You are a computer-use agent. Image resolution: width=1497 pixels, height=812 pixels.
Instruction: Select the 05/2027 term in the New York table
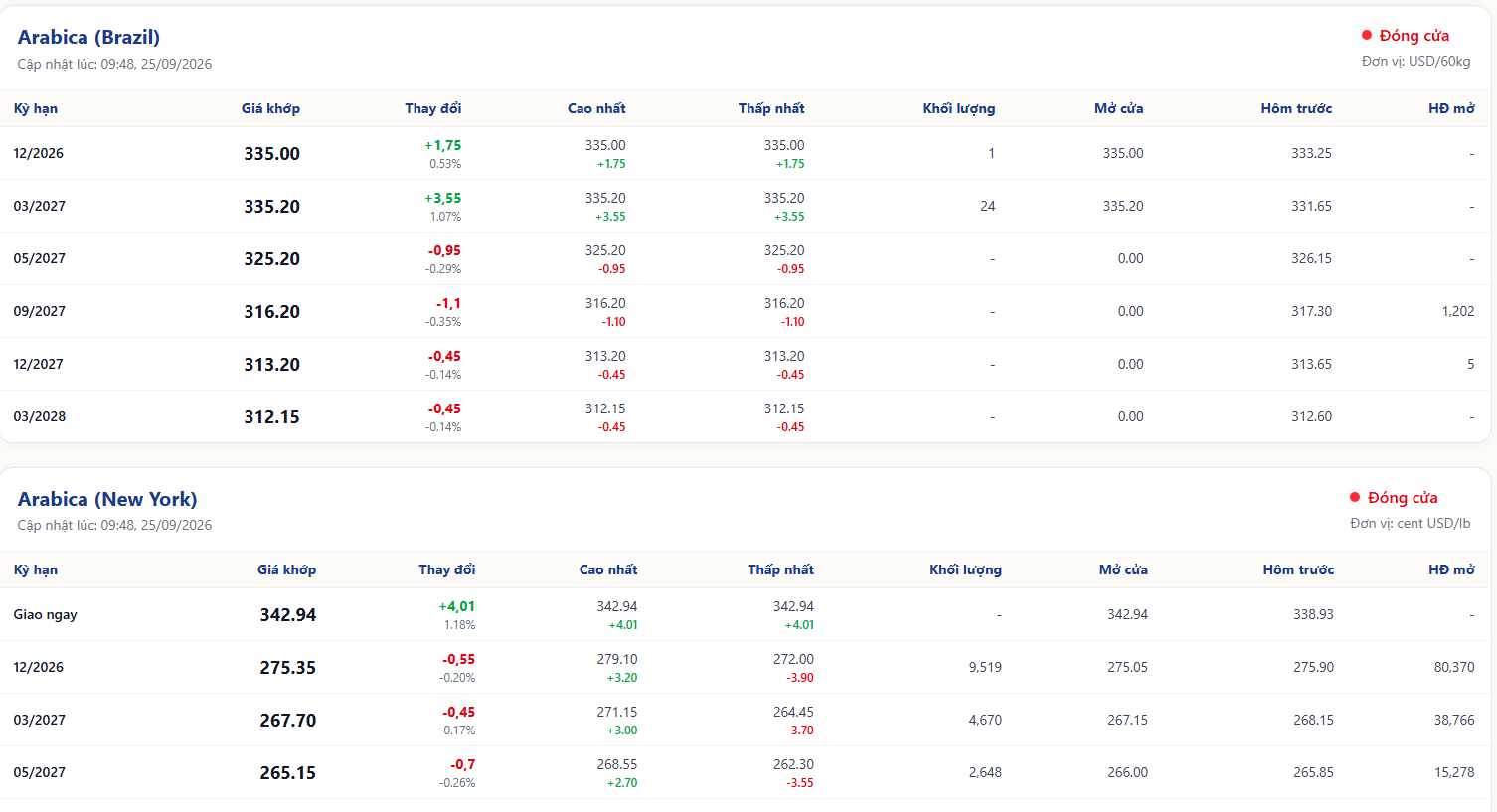pyautogui.click(x=40, y=772)
